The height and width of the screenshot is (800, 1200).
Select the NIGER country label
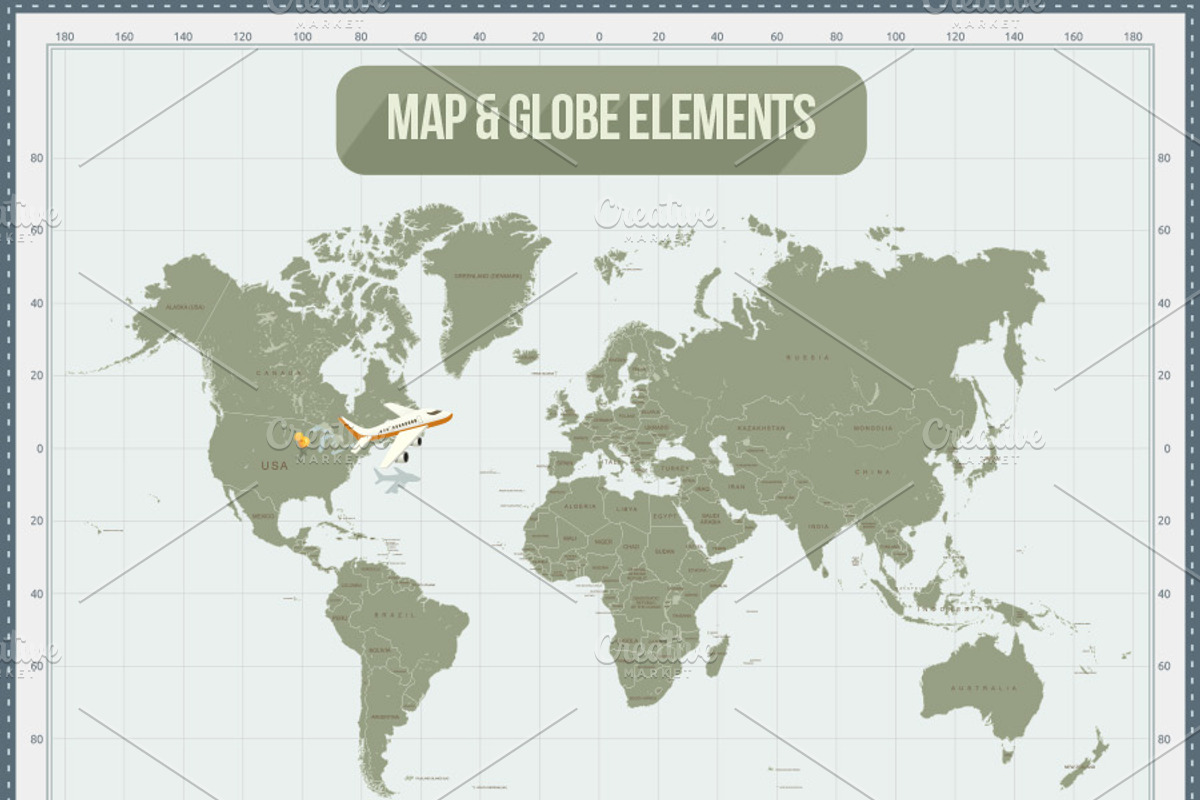point(603,541)
